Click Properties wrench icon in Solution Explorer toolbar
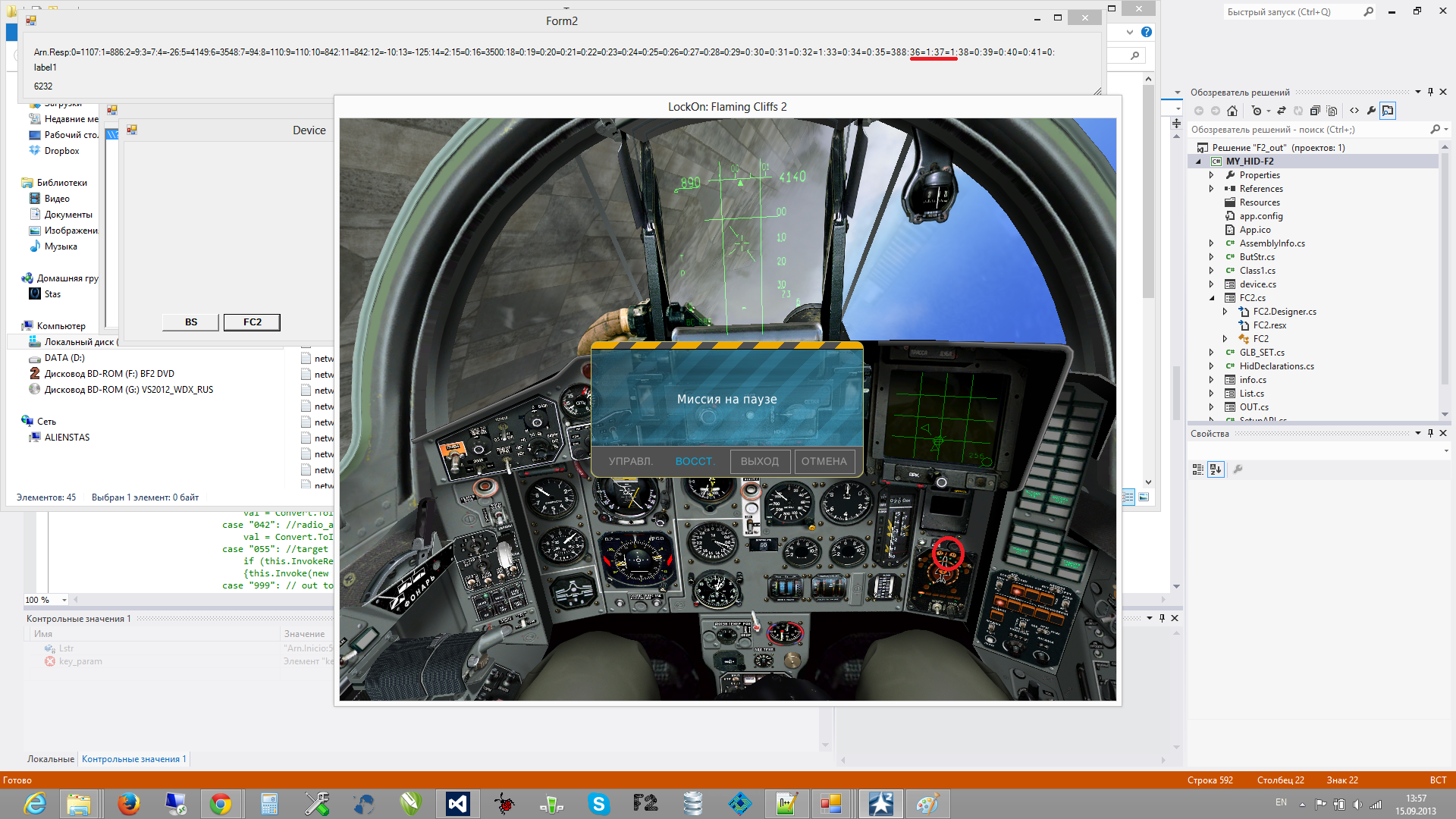Viewport: 1456px width, 819px height. coord(1371,111)
